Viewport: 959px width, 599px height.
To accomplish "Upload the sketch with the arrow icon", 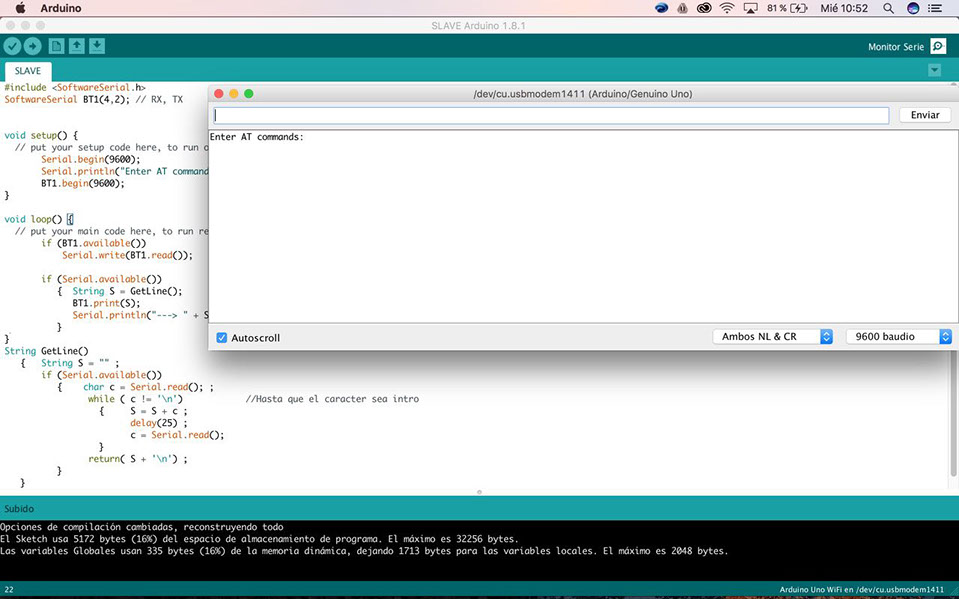I will [32, 46].
